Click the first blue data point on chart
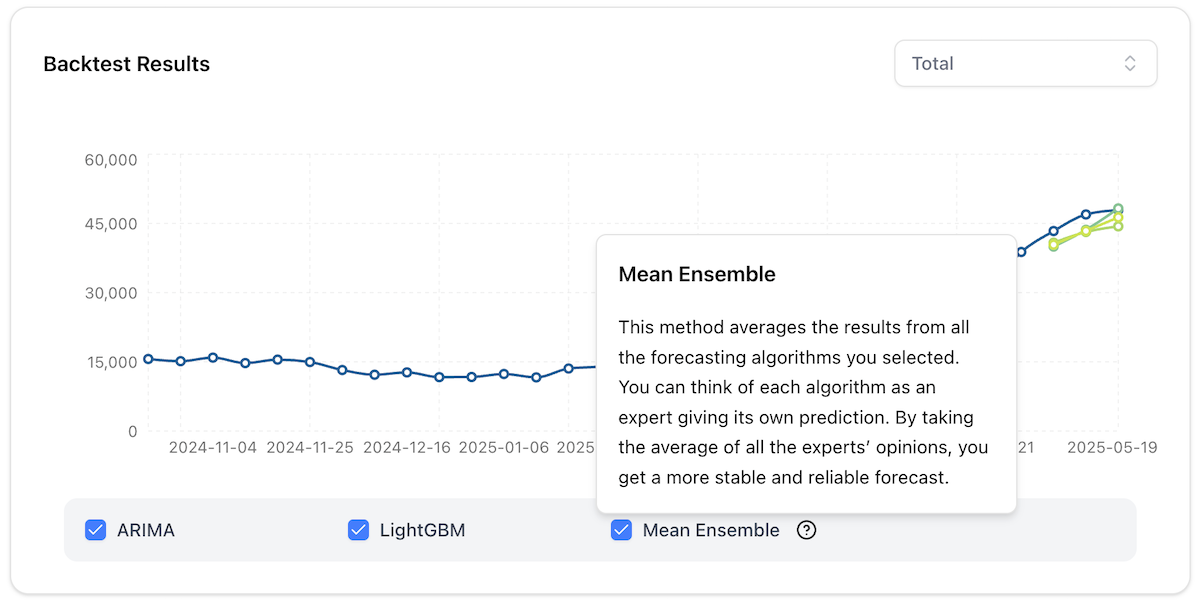 [x=148, y=357]
